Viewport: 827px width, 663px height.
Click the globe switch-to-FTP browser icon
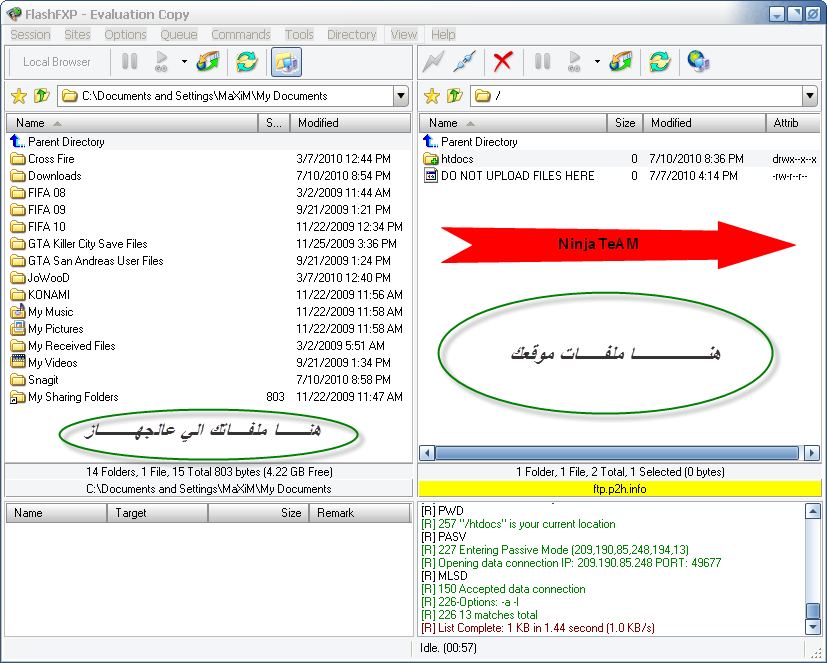698,62
